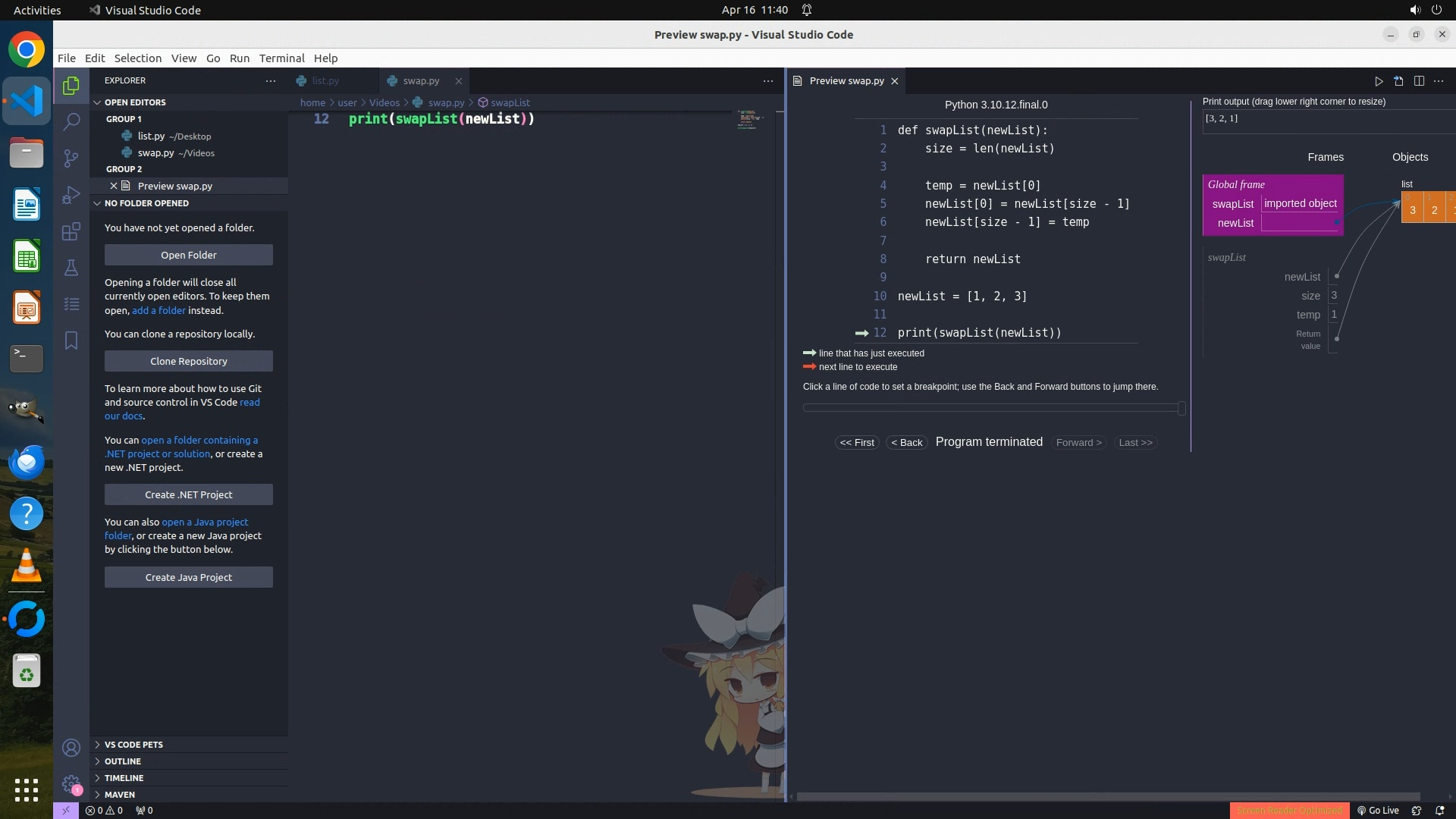
Task: Open the Terminal menu
Action: pos(281,58)
